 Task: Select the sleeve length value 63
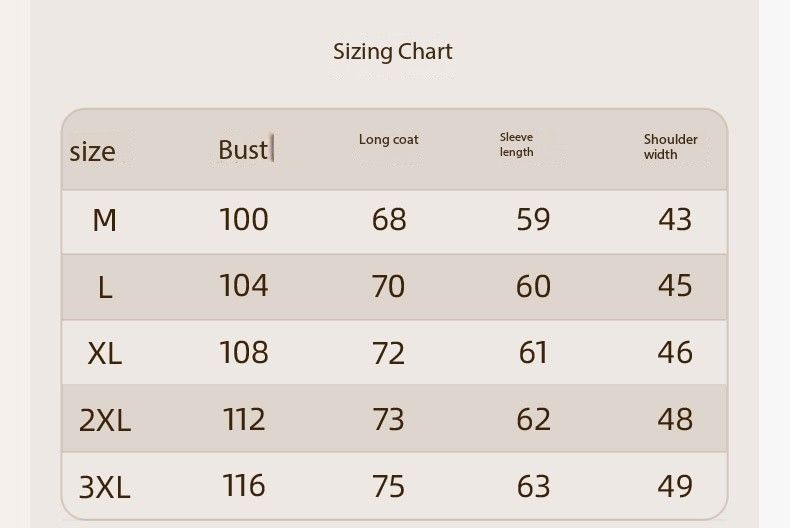(x=533, y=486)
